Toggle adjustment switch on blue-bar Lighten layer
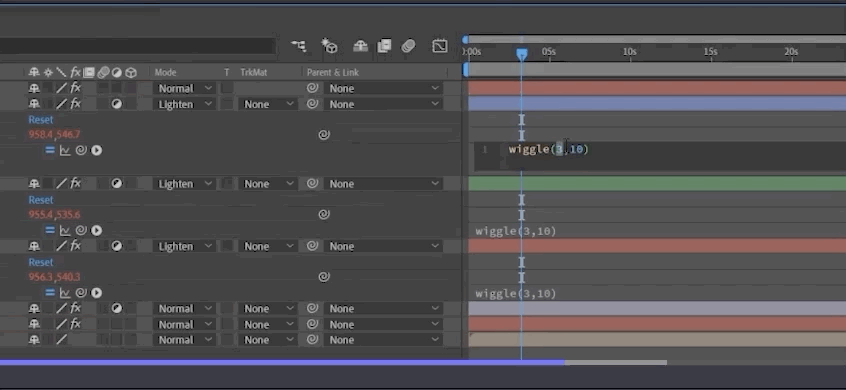The image size is (846, 390). coord(117,104)
